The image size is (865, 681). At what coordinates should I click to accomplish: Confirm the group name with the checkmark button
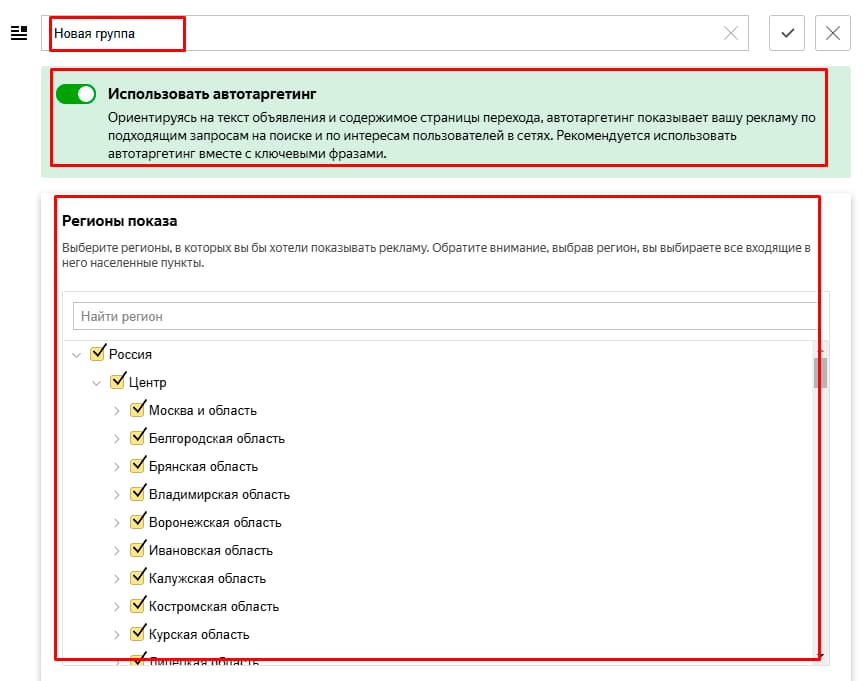[x=787, y=33]
